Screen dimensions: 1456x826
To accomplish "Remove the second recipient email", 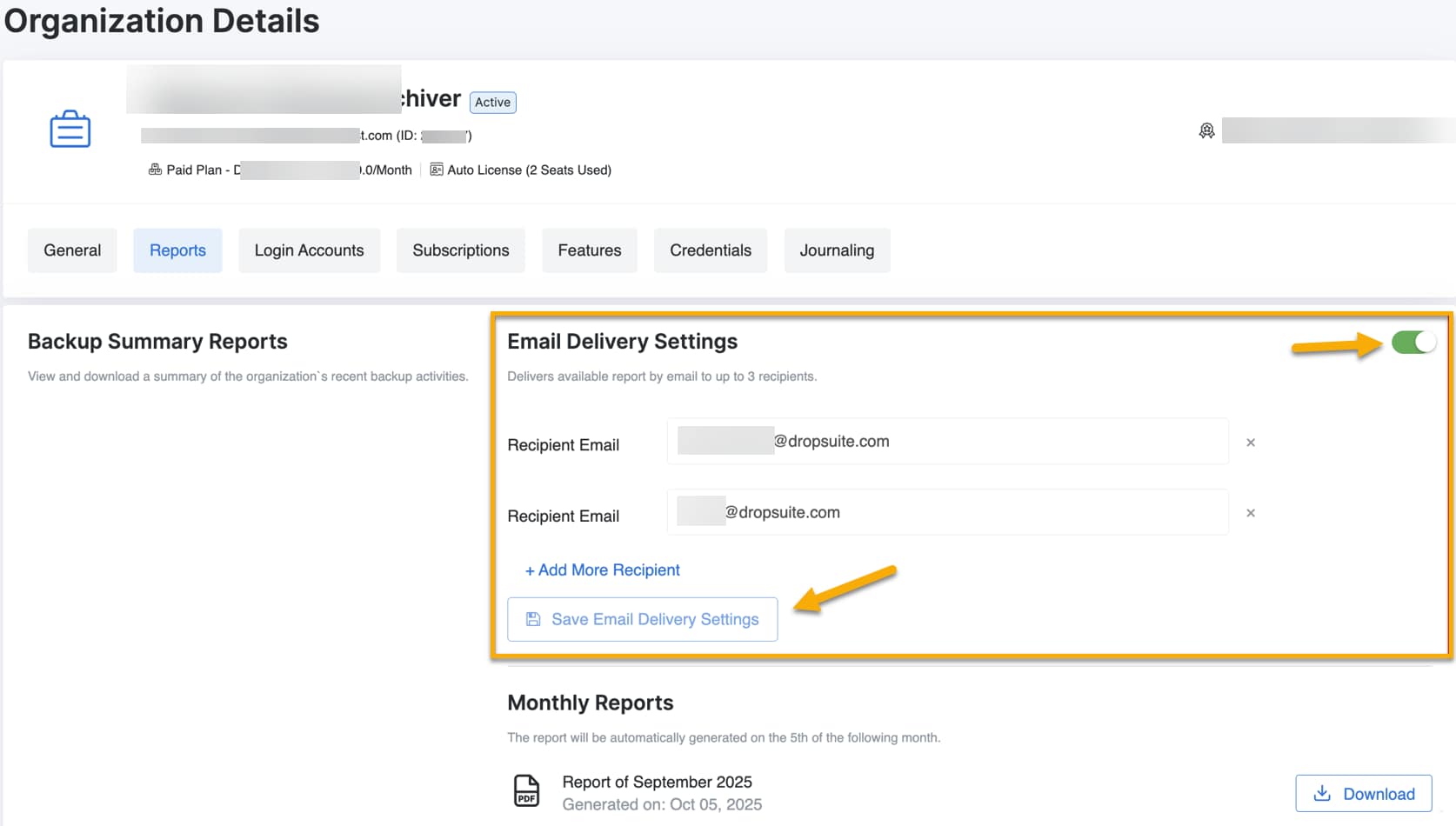I will (1250, 513).
